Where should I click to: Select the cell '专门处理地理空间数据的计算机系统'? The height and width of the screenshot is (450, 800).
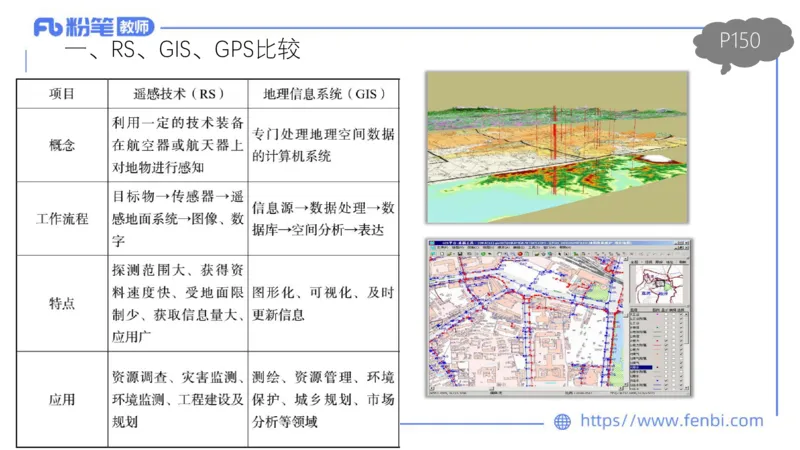(323, 145)
